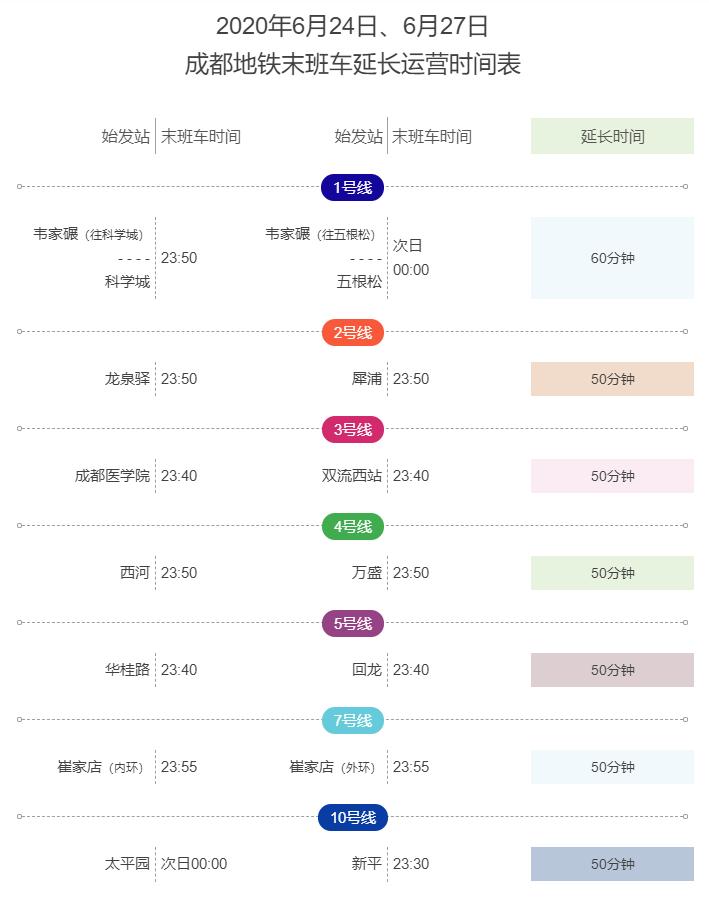The width and height of the screenshot is (709, 897).
Task: Click the purple 5号线 line badge
Action: pos(352,623)
